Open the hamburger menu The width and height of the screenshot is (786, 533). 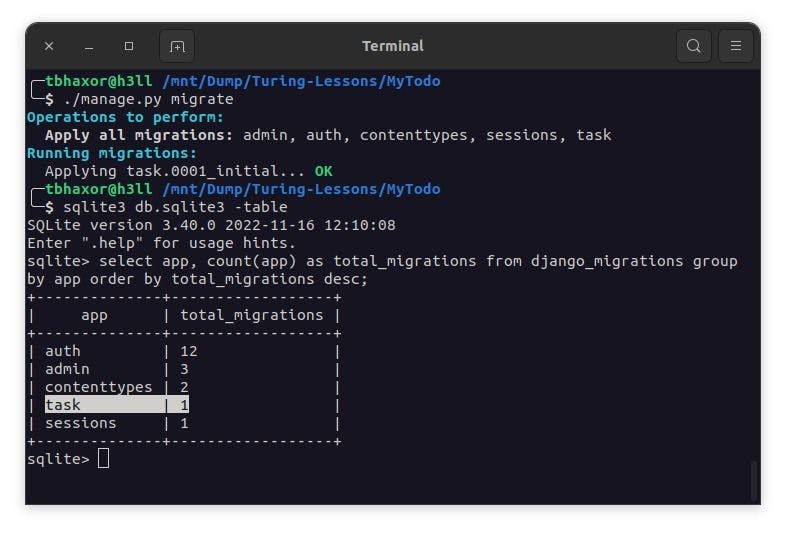(x=735, y=46)
